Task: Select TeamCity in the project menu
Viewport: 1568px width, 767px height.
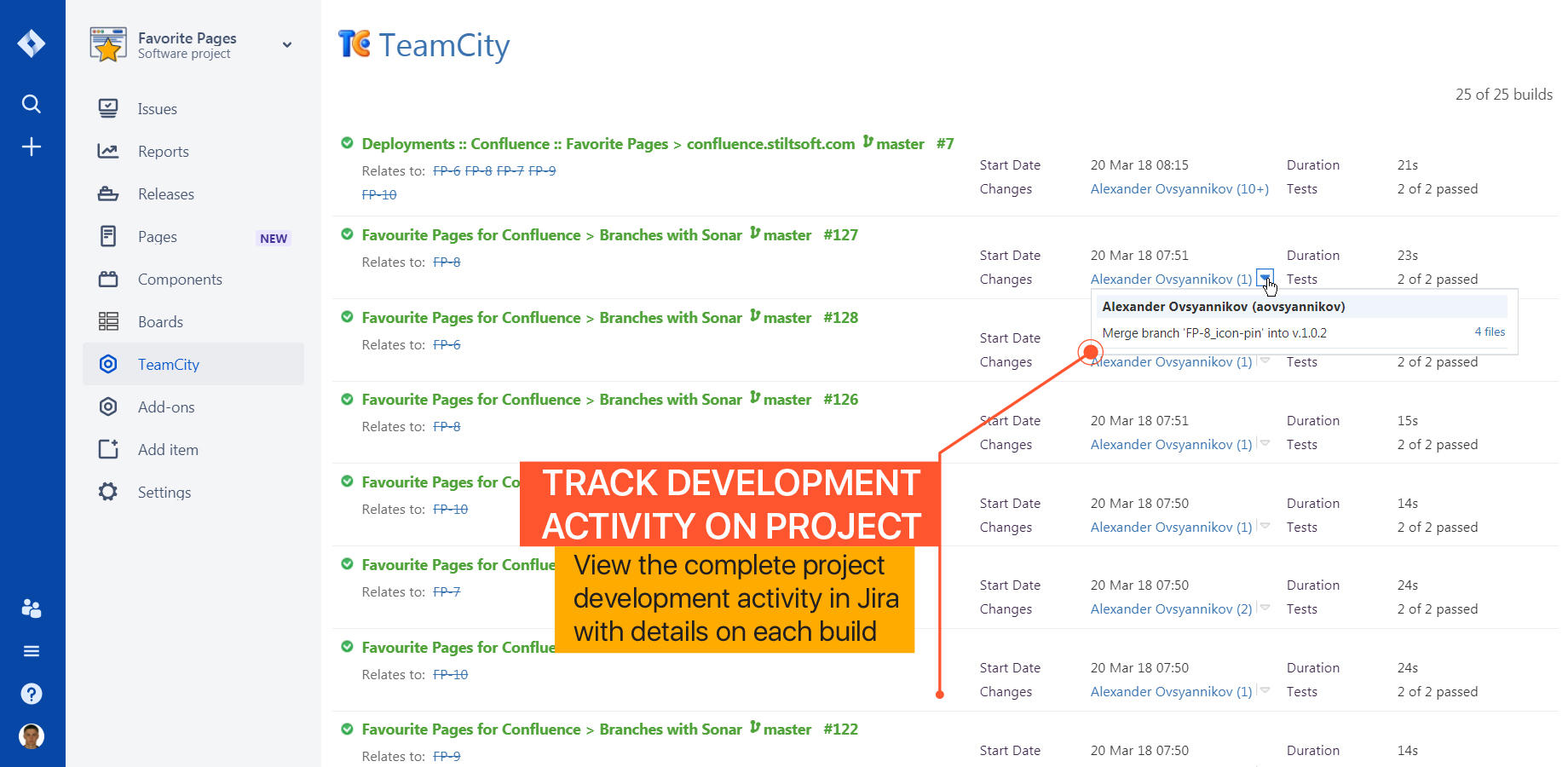Action: click(193, 364)
